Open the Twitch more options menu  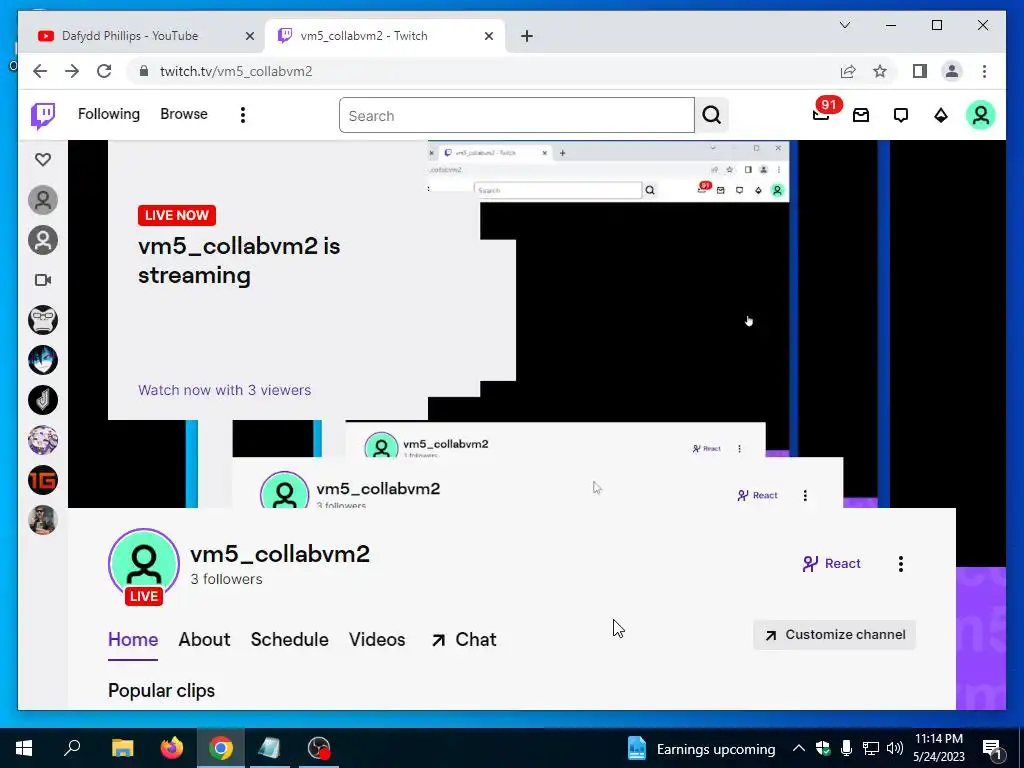click(243, 115)
